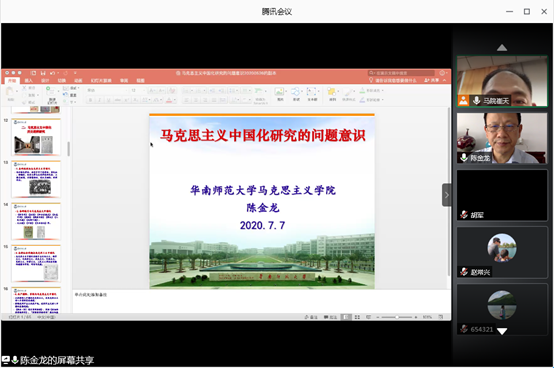Screen dimensions: 554x368
Task: Collapse the participant video sidebar with the chevron
Action: point(447,195)
